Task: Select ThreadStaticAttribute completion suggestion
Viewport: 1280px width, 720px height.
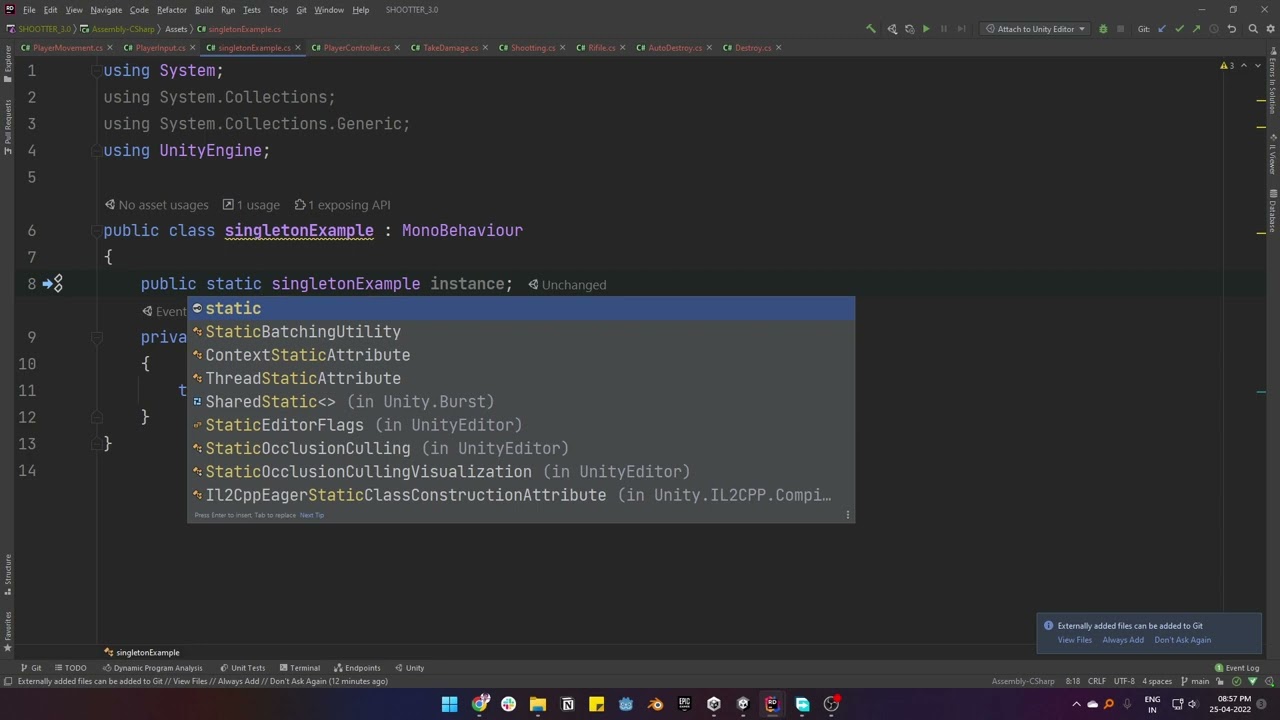Action: coord(521,379)
